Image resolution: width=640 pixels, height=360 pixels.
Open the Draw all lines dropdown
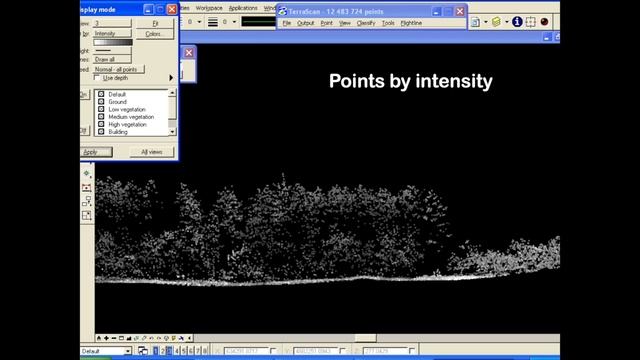click(112, 59)
